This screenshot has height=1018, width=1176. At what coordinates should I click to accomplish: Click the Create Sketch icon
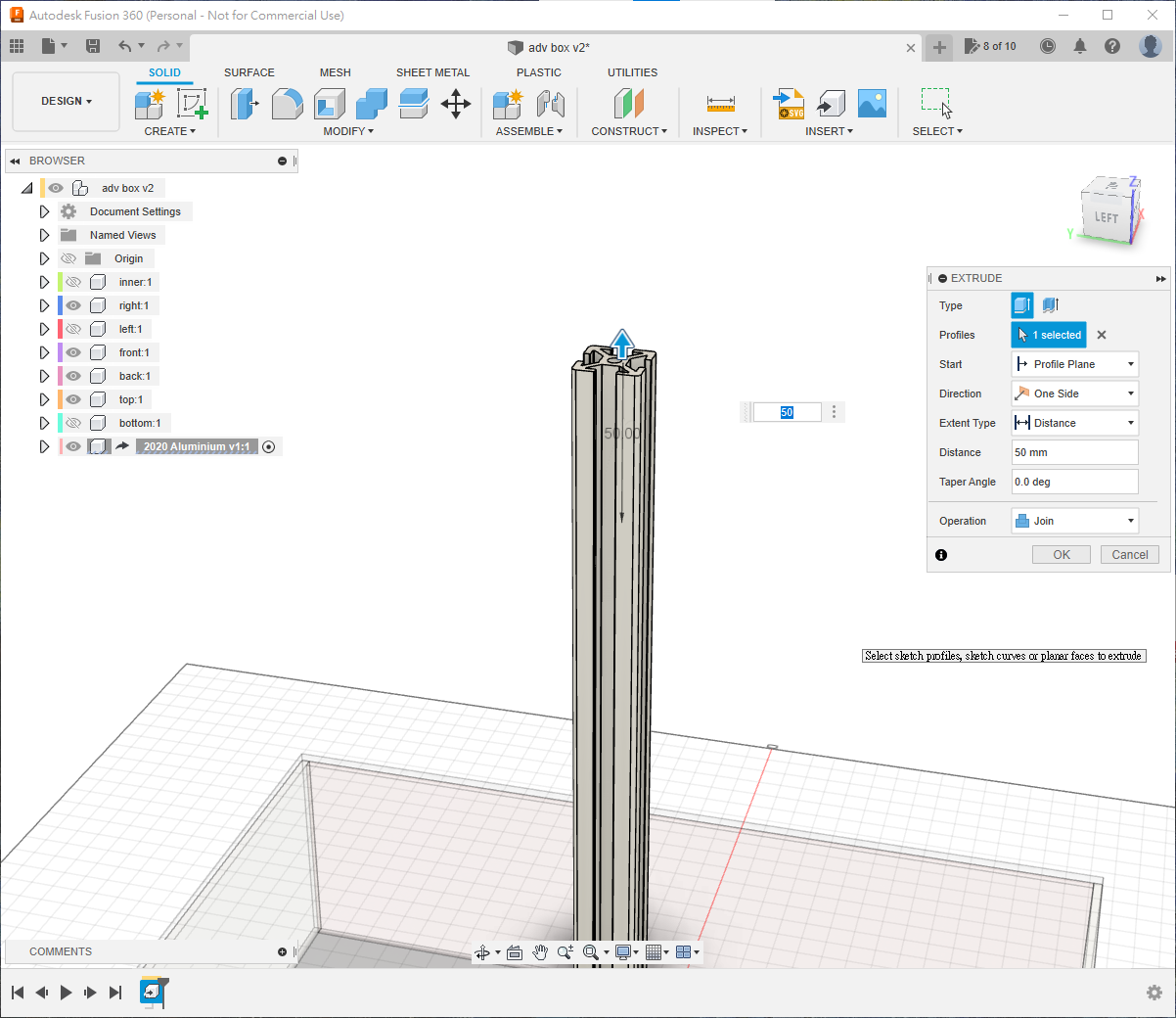click(192, 104)
